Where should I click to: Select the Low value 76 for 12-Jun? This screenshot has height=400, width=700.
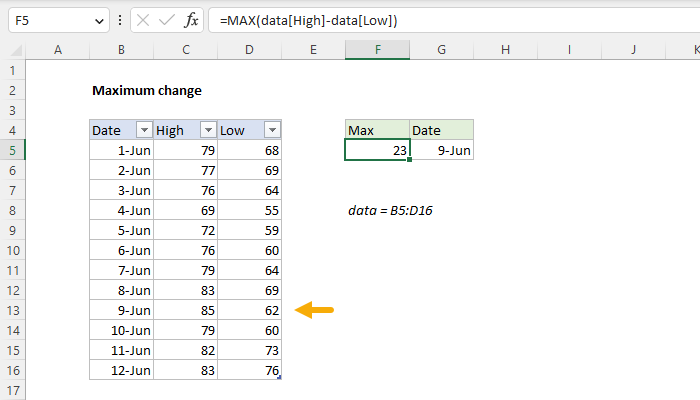(x=250, y=371)
